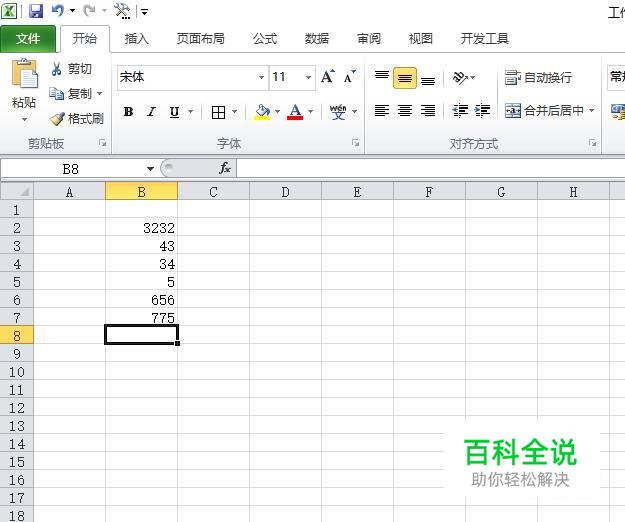This screenshot has width=625, height=522.
Task: Switch to Review (审阅) tab
Action: 368,39
